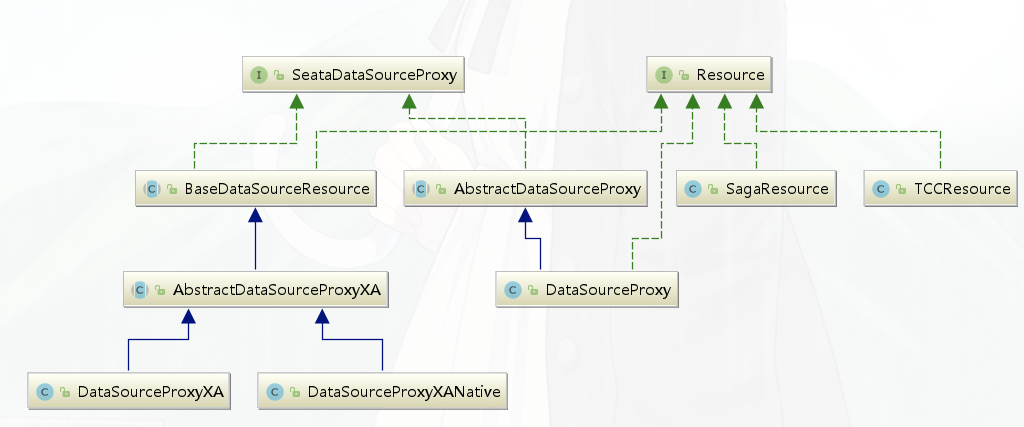
Task: Select the Resource interface node
Action: 709,74
